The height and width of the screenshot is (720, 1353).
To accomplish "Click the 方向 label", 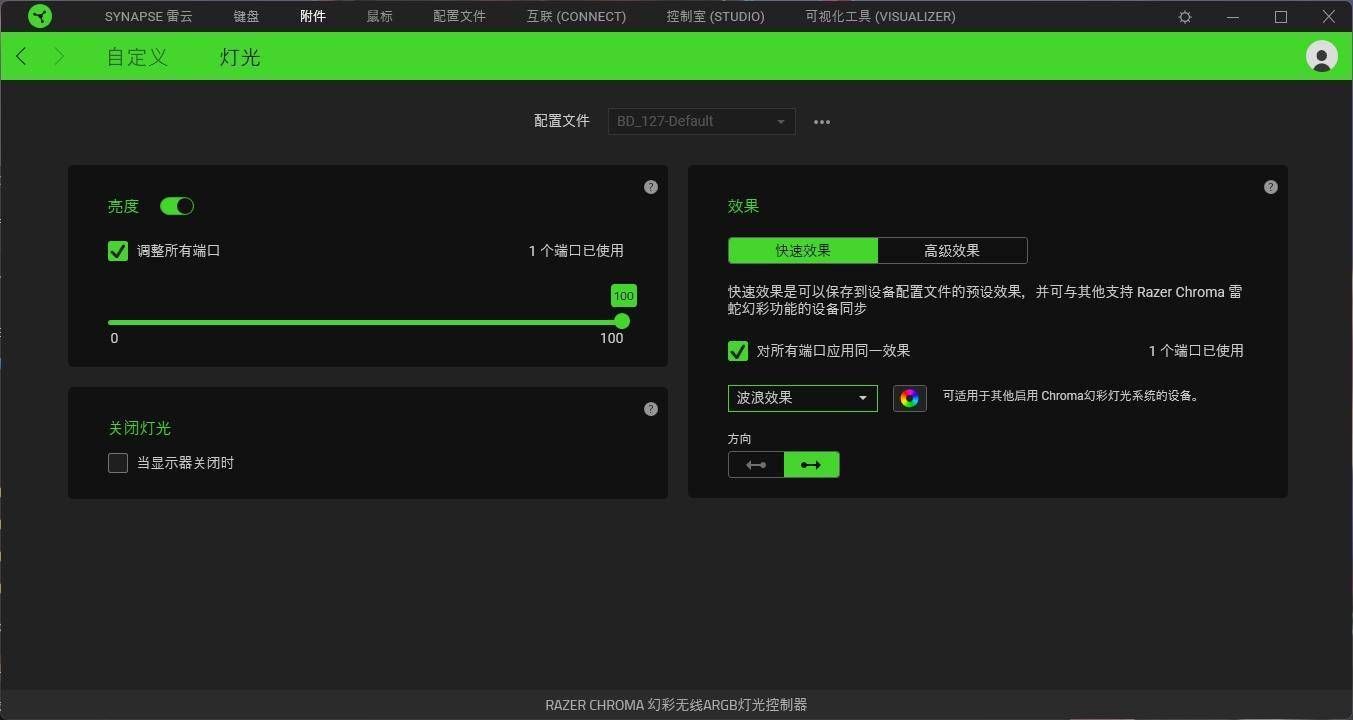I will [x=740, y=439].
